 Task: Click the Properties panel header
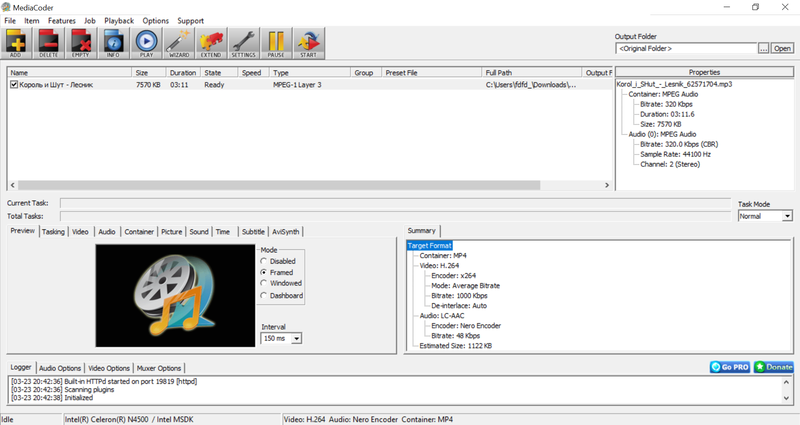[x=704, y=72]
